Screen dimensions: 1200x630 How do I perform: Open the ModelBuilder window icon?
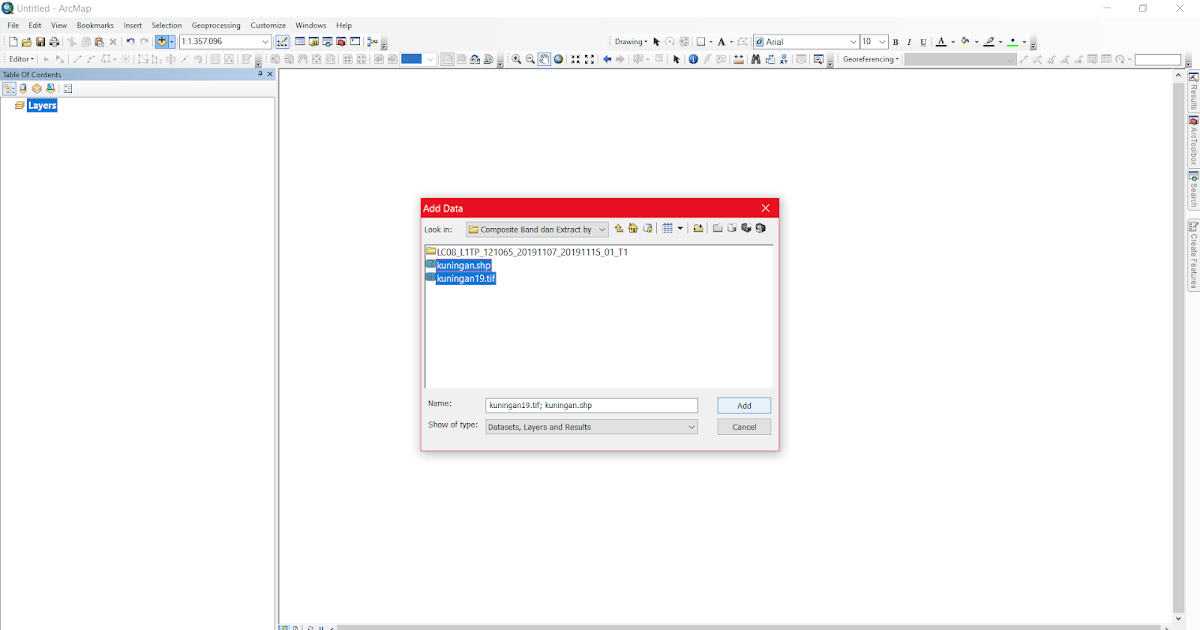[x=372, y=42]
